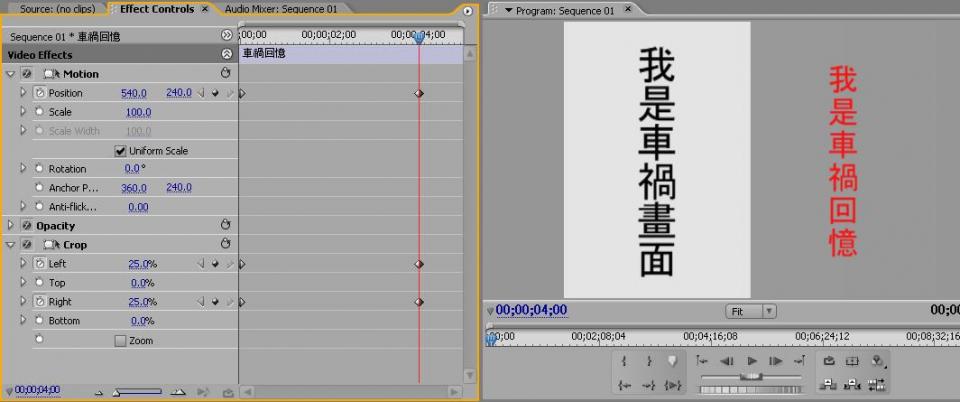
Task: Collapse the Motion effect group
Action: tap(10, 74)
